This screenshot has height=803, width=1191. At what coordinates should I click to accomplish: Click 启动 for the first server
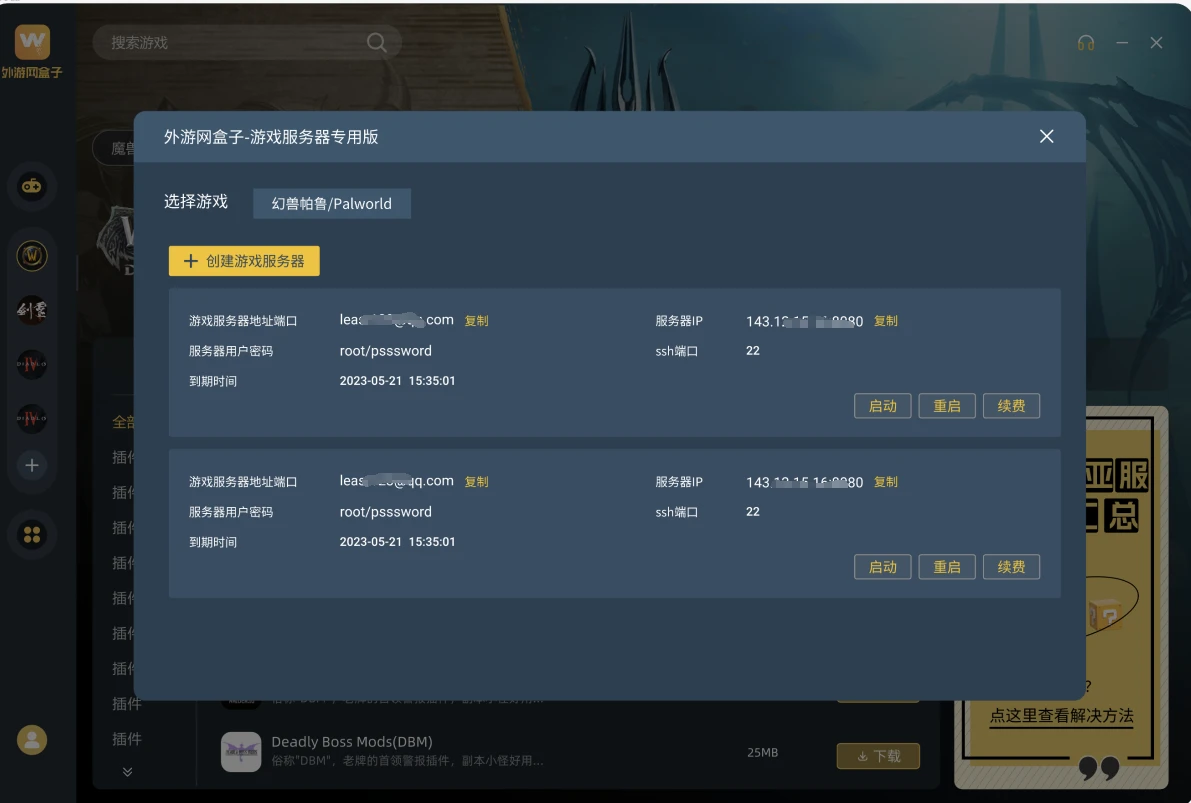click(x=883, y=406)
